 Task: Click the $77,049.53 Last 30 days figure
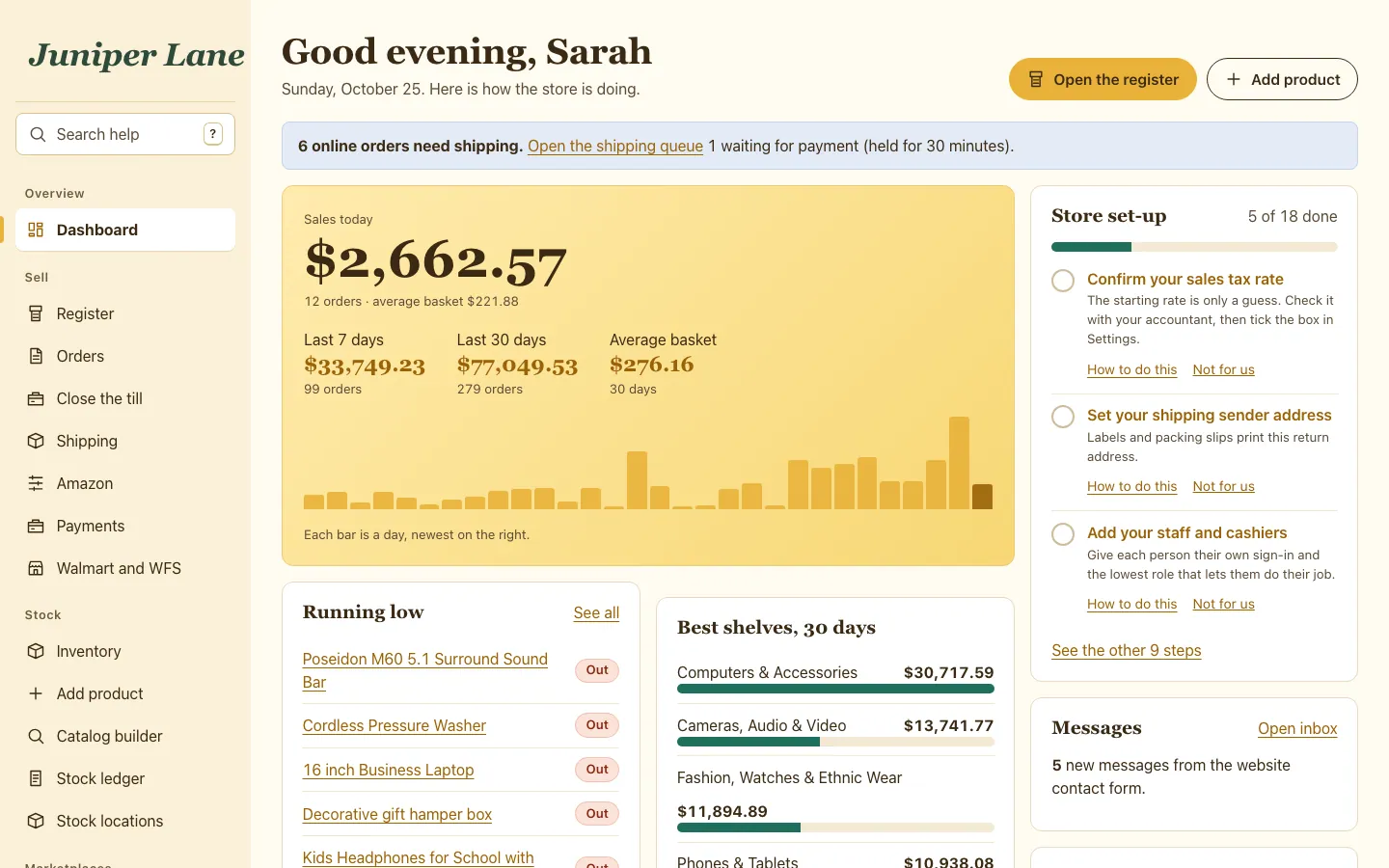(517, 366)
